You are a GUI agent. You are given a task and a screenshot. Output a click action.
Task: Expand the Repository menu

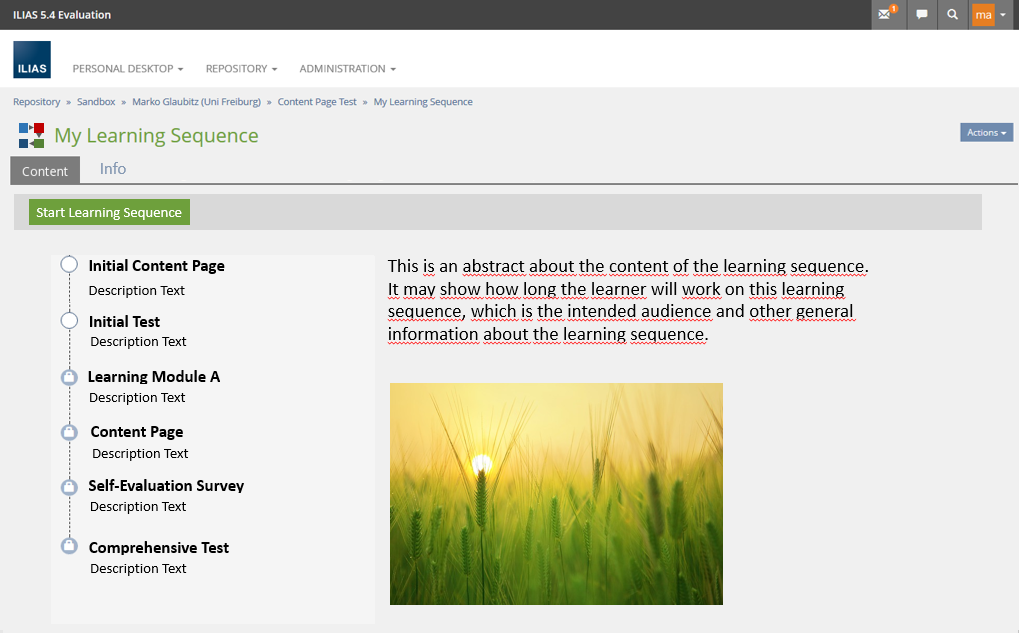click(241, 69)
